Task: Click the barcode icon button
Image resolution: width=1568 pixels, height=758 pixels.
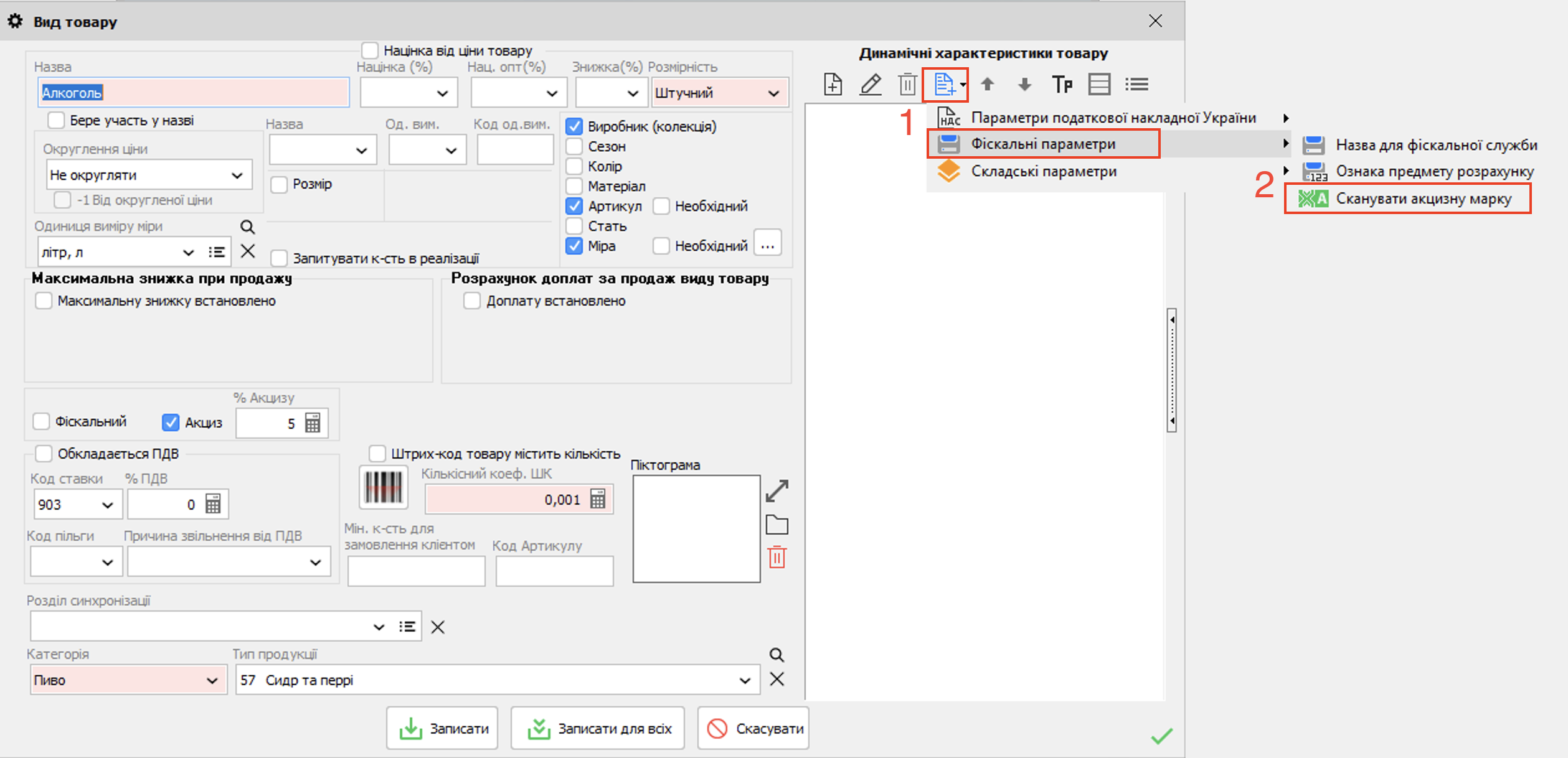Action: pyautogui.click(x=384, y=487)
